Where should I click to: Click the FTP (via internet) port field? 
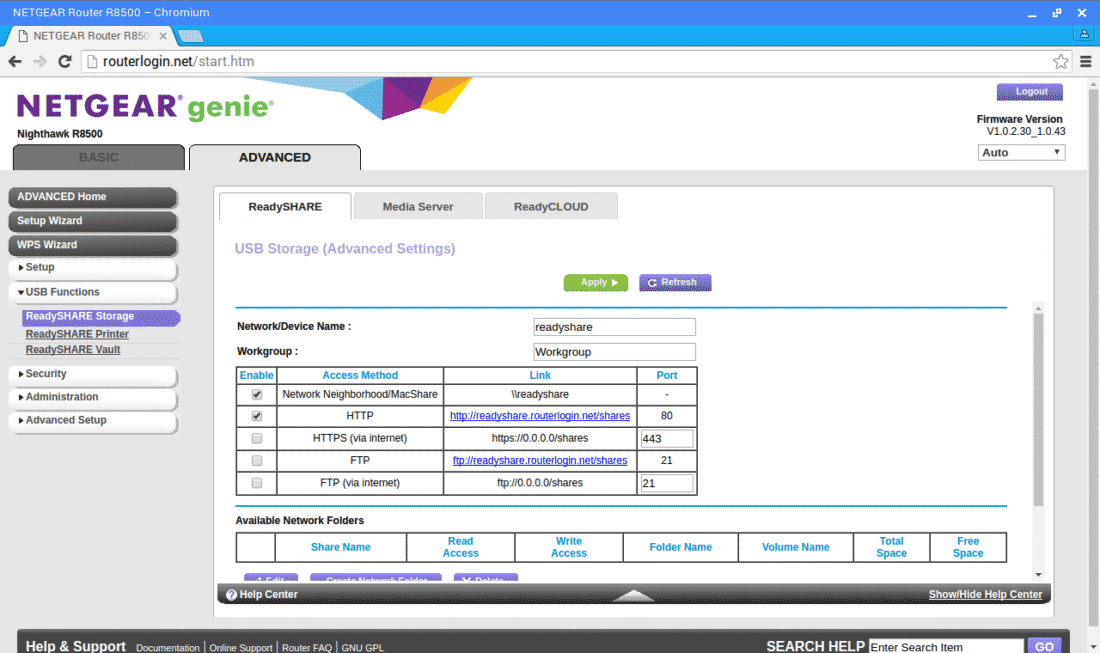(666, 483)
